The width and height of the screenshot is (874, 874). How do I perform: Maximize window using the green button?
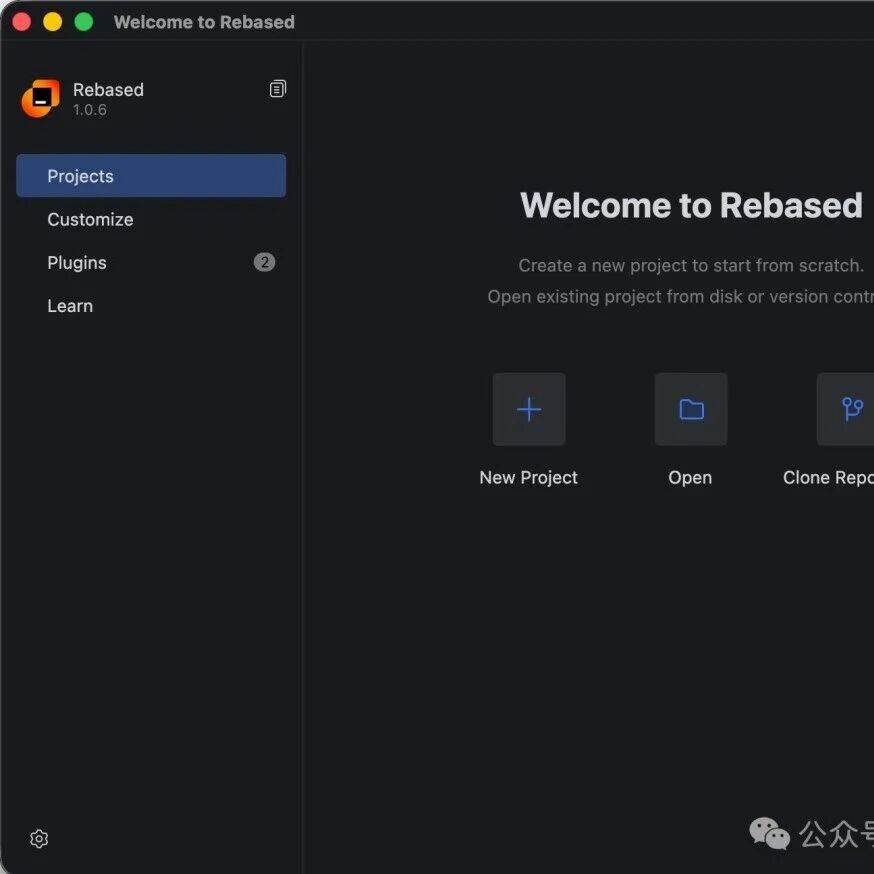click(84, 22)
